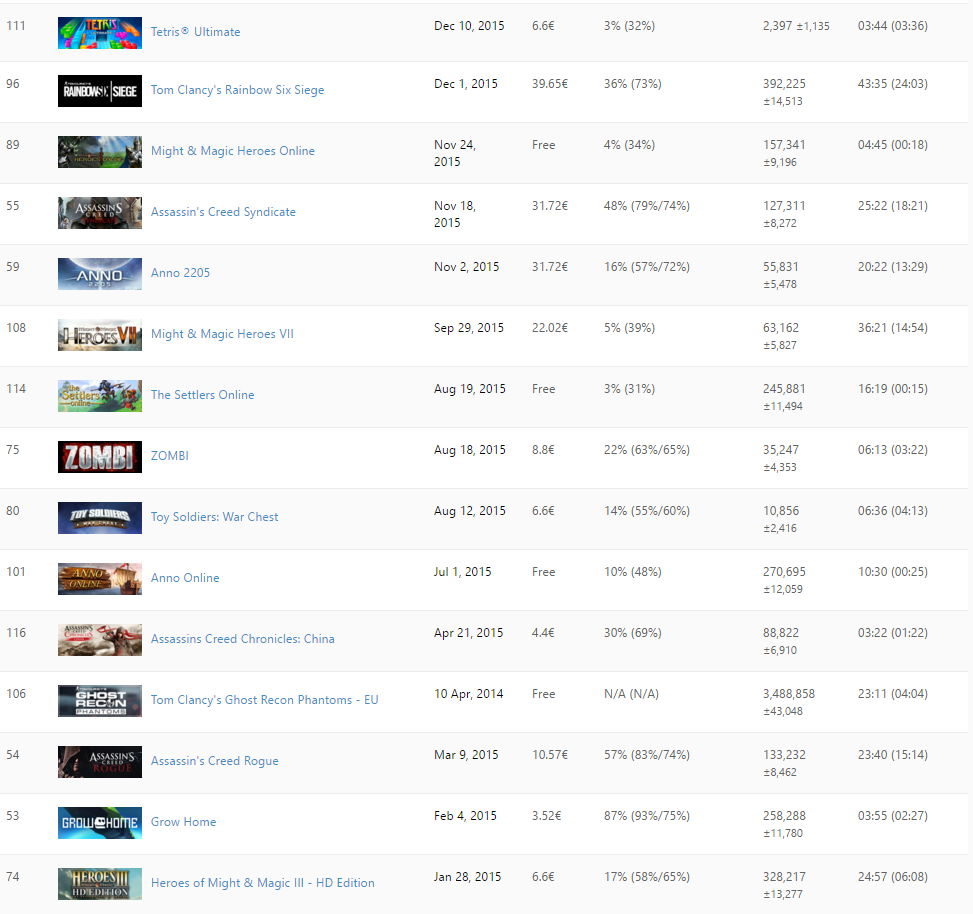Open the Tetris® Ultimate link

pyautogui.click(x=195, y=32)
